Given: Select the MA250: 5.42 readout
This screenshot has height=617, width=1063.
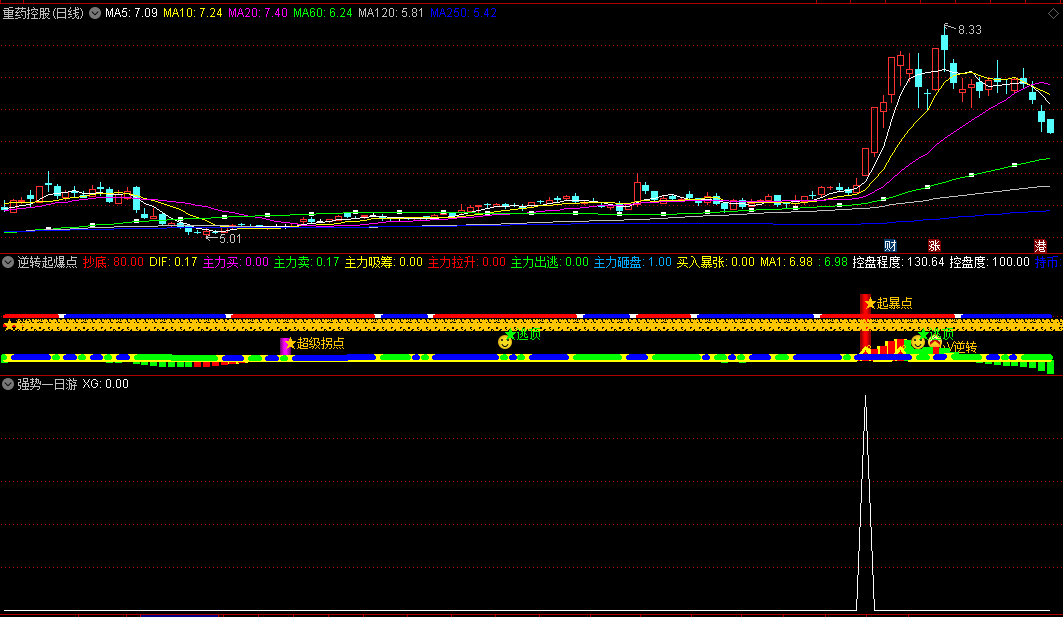Looking at the screenshot, I should coord(464,13).
